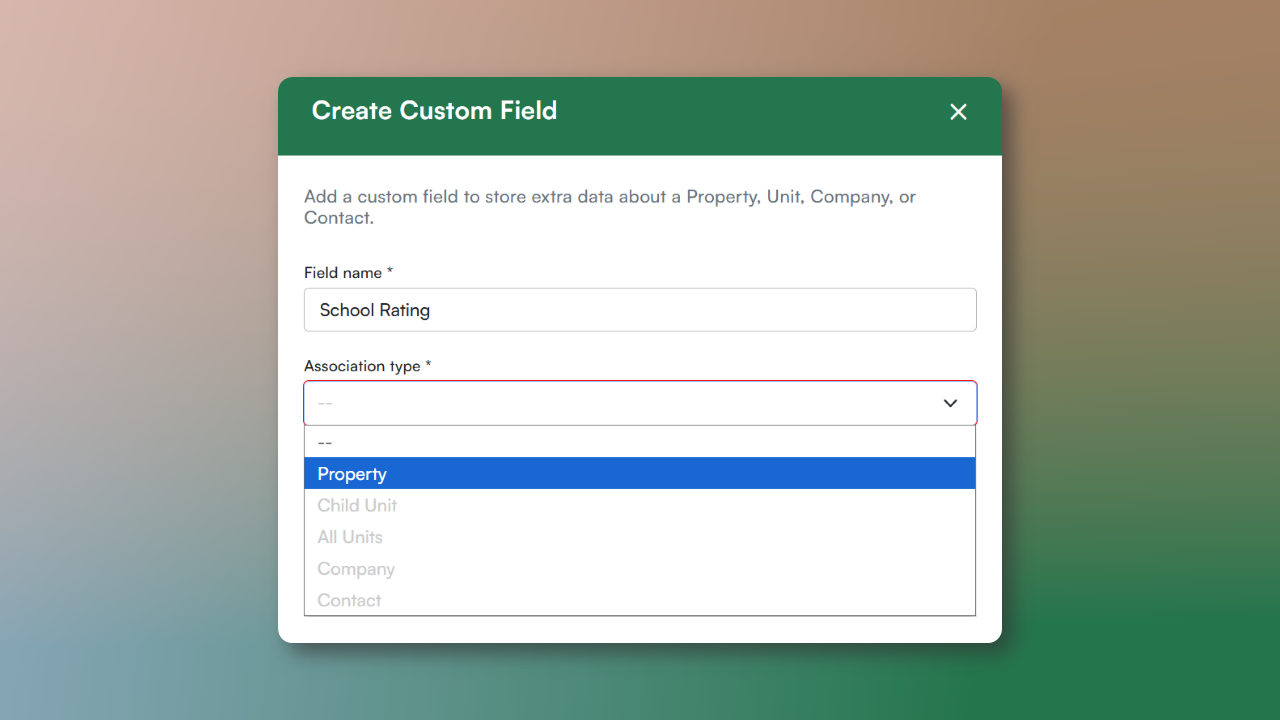Click the required asterisk beside Field name
Screen dimensions: 1280x720
point(390,272)
